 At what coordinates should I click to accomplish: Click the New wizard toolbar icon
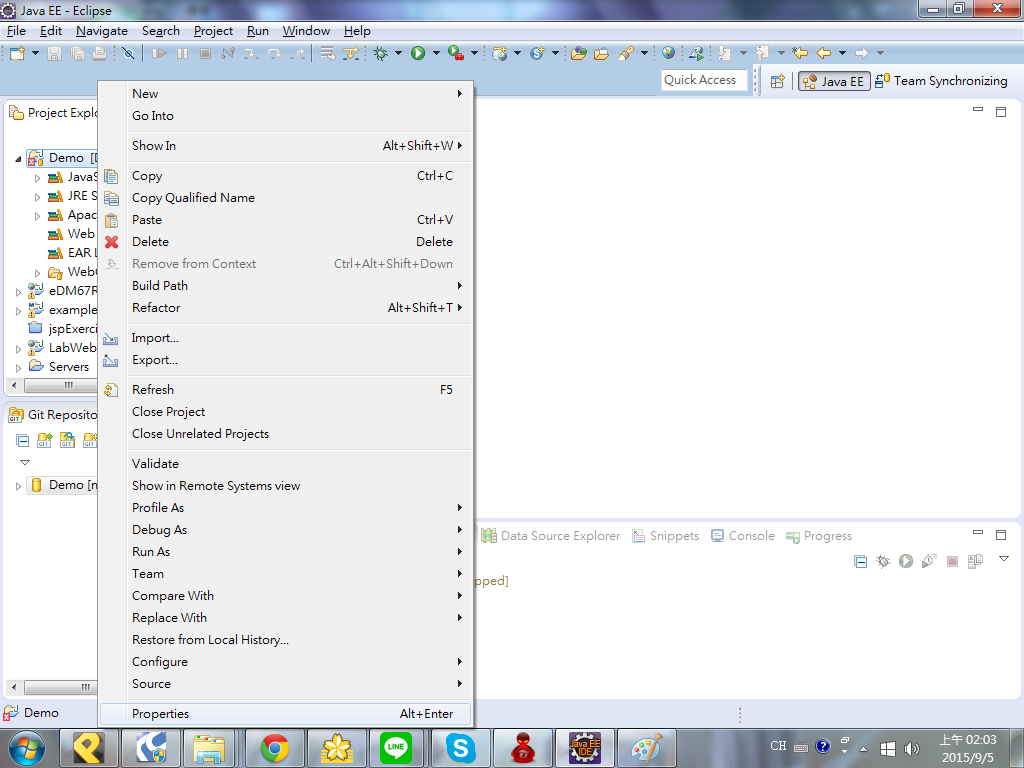[x=17, y=53]
